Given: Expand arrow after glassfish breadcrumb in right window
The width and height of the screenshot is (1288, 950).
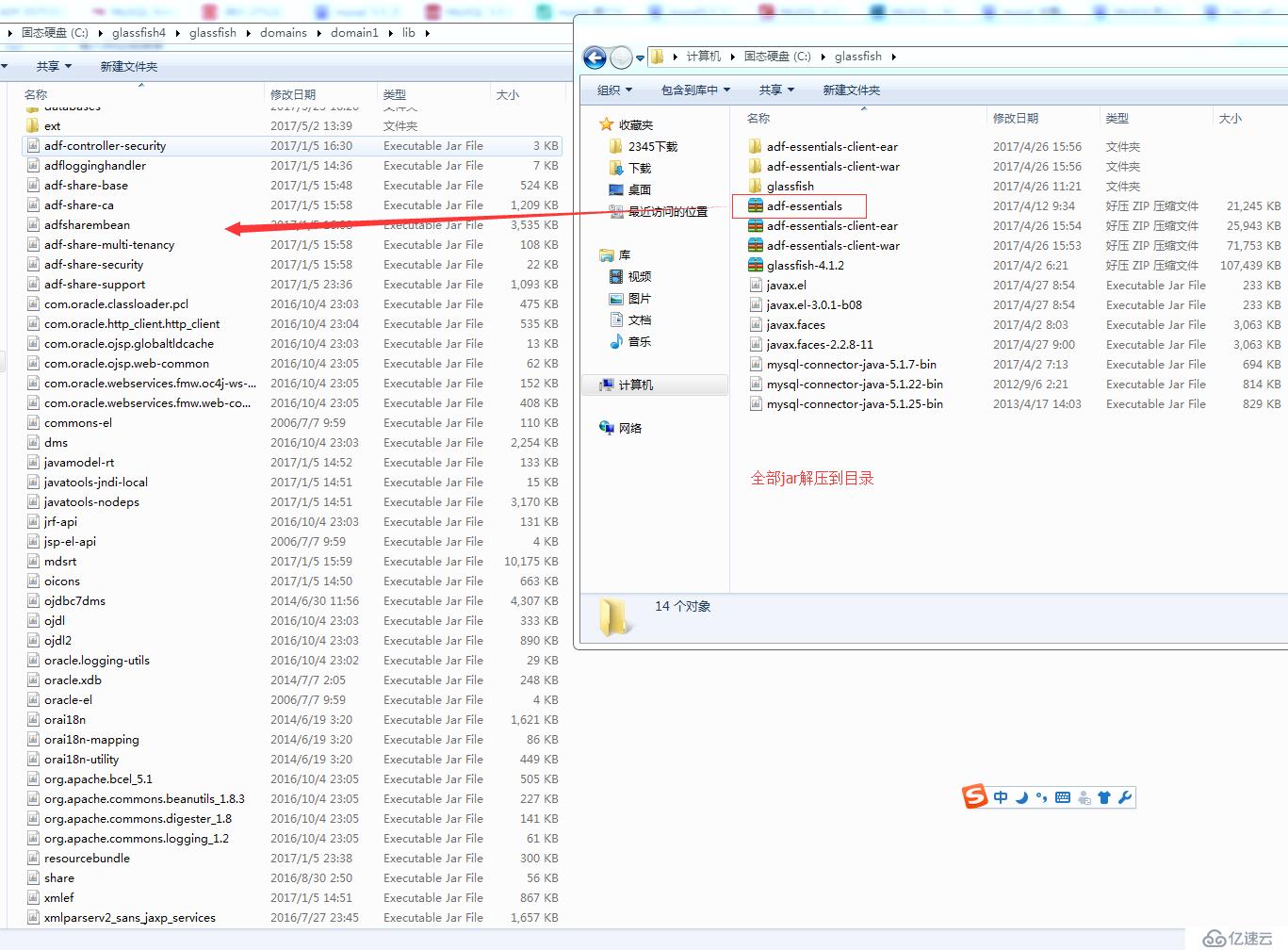Looking at the screenshot, I should pos(893,57).
